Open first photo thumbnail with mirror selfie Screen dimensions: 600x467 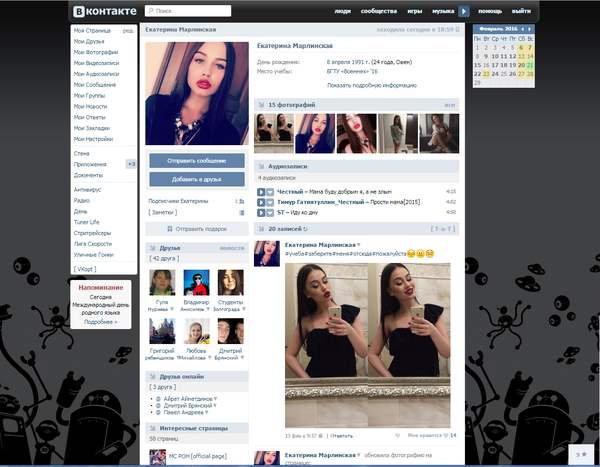tap(274, 133)
